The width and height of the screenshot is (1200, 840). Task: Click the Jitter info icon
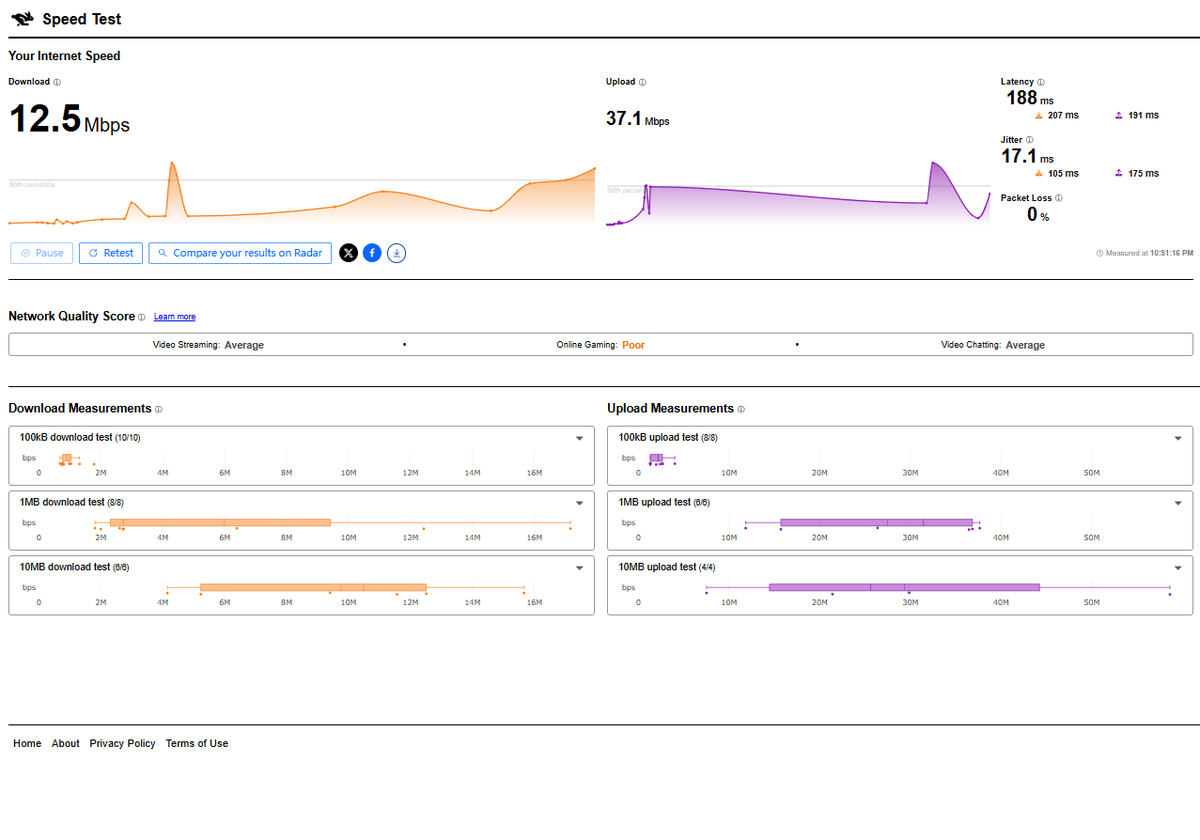tap(1030, 140)
